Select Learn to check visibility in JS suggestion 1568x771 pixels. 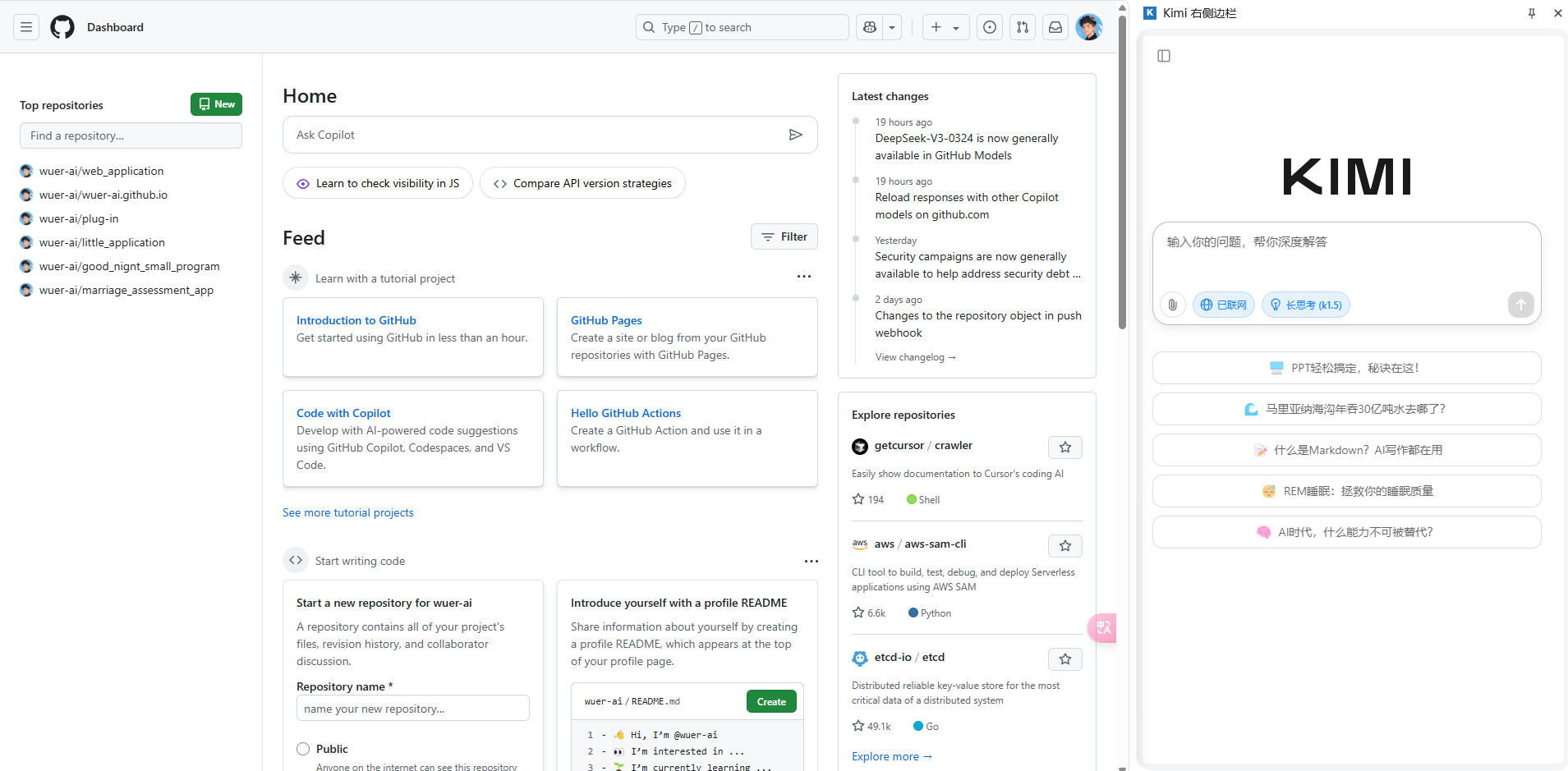tap(378, 183)
